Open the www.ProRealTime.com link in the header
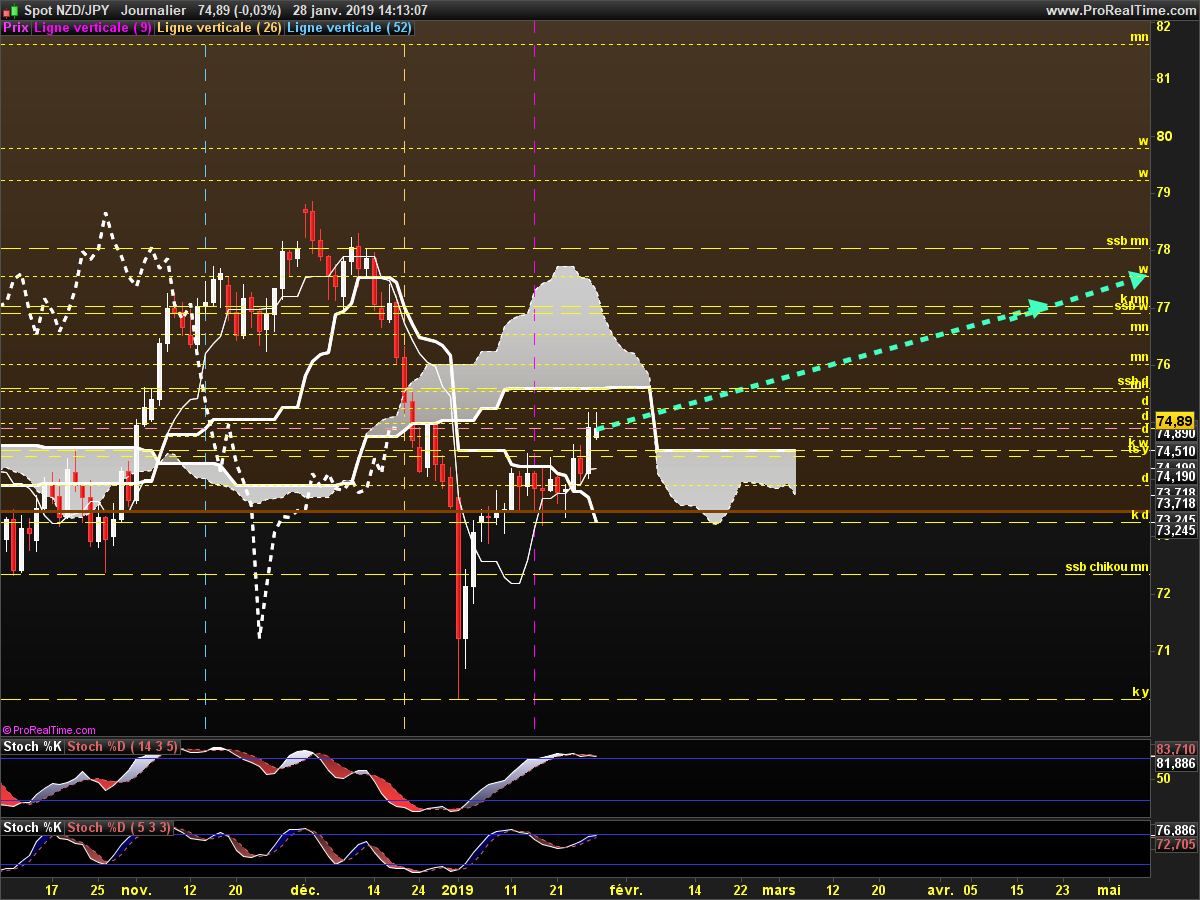Viewport: 1200px width, 900px height. click(x=1120, y=10)
